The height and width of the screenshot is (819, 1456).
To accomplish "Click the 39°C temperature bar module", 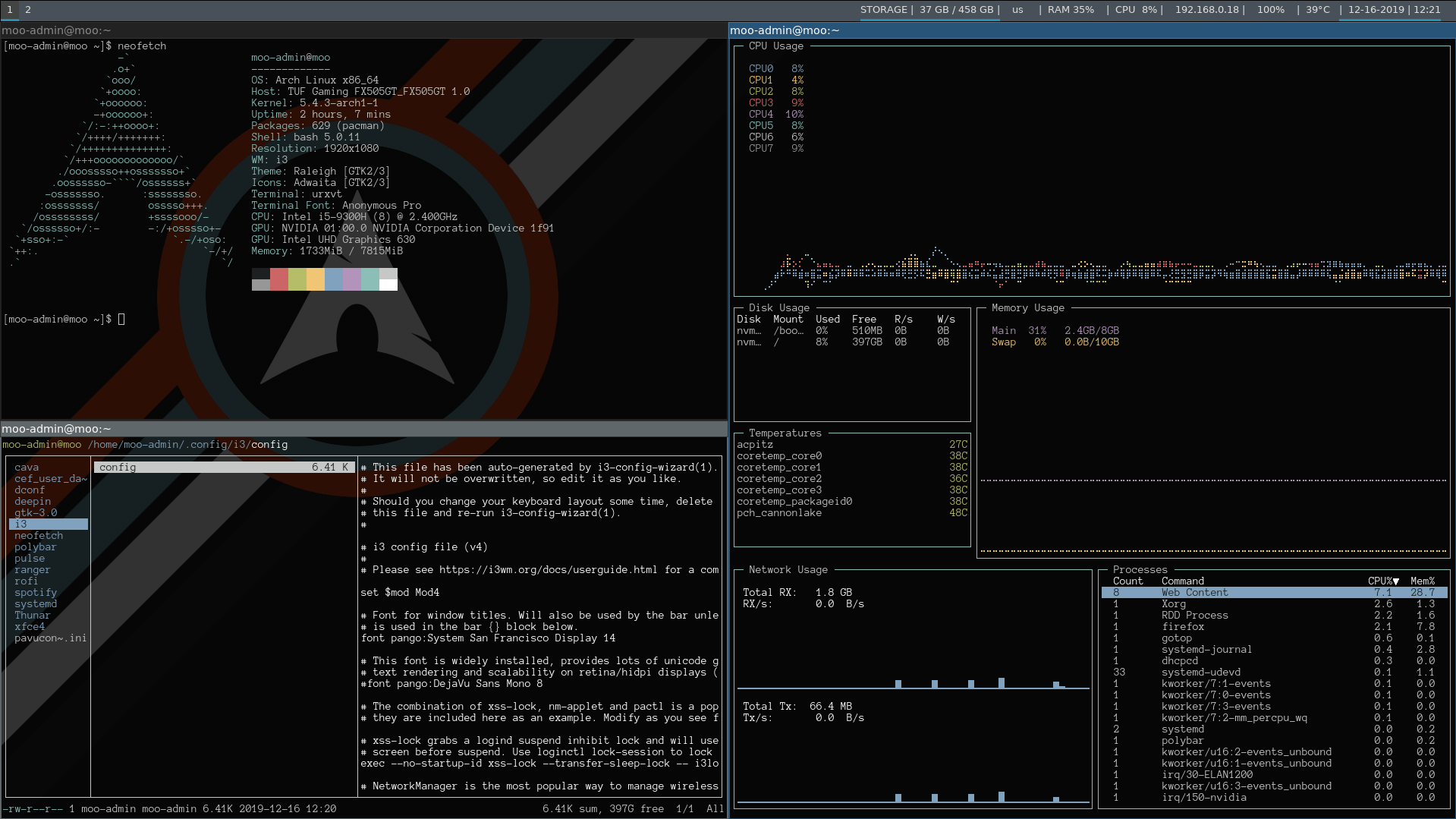I will [1318, 10].
